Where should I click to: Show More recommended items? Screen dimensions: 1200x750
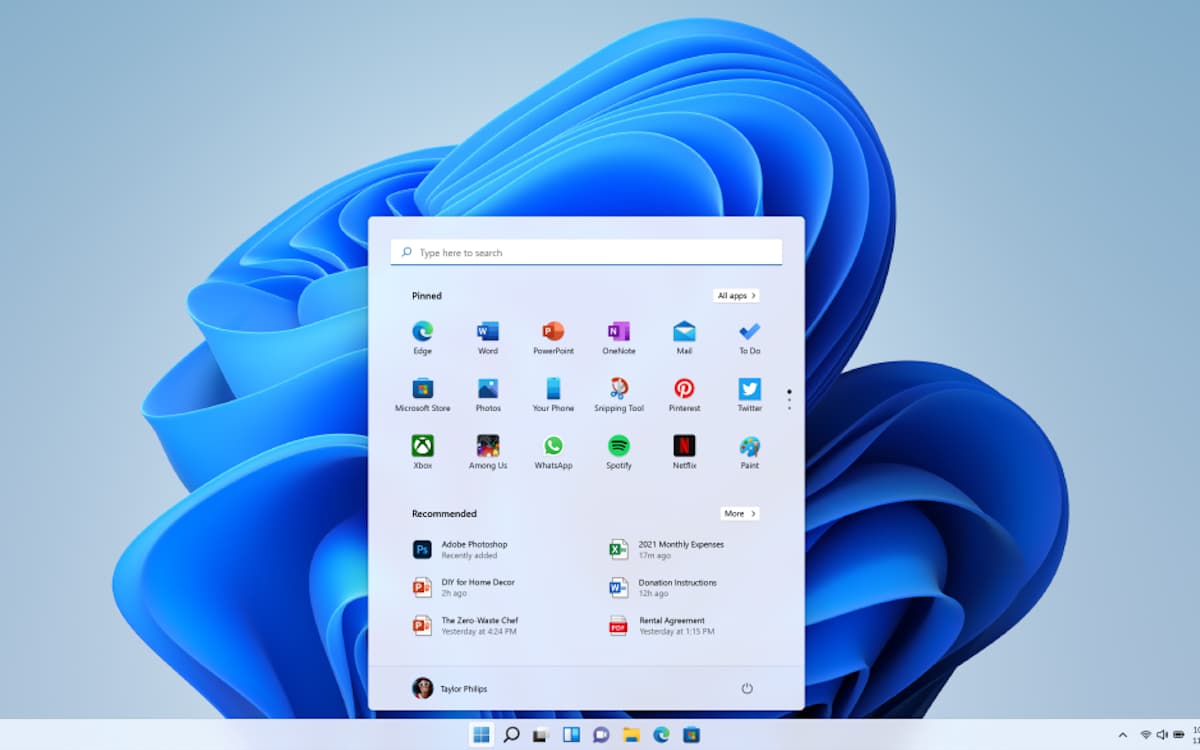pyautogui.click(x=739, y=514)
